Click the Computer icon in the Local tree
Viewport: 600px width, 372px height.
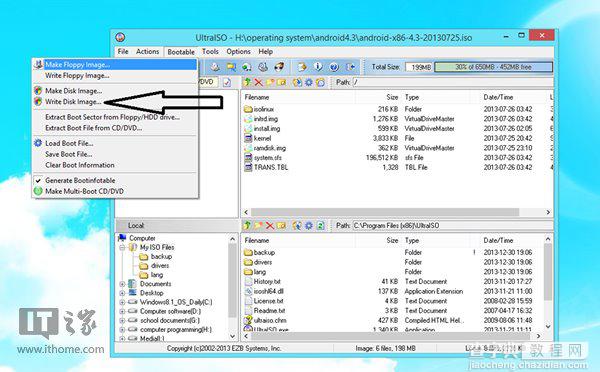[x=122, y=238]
